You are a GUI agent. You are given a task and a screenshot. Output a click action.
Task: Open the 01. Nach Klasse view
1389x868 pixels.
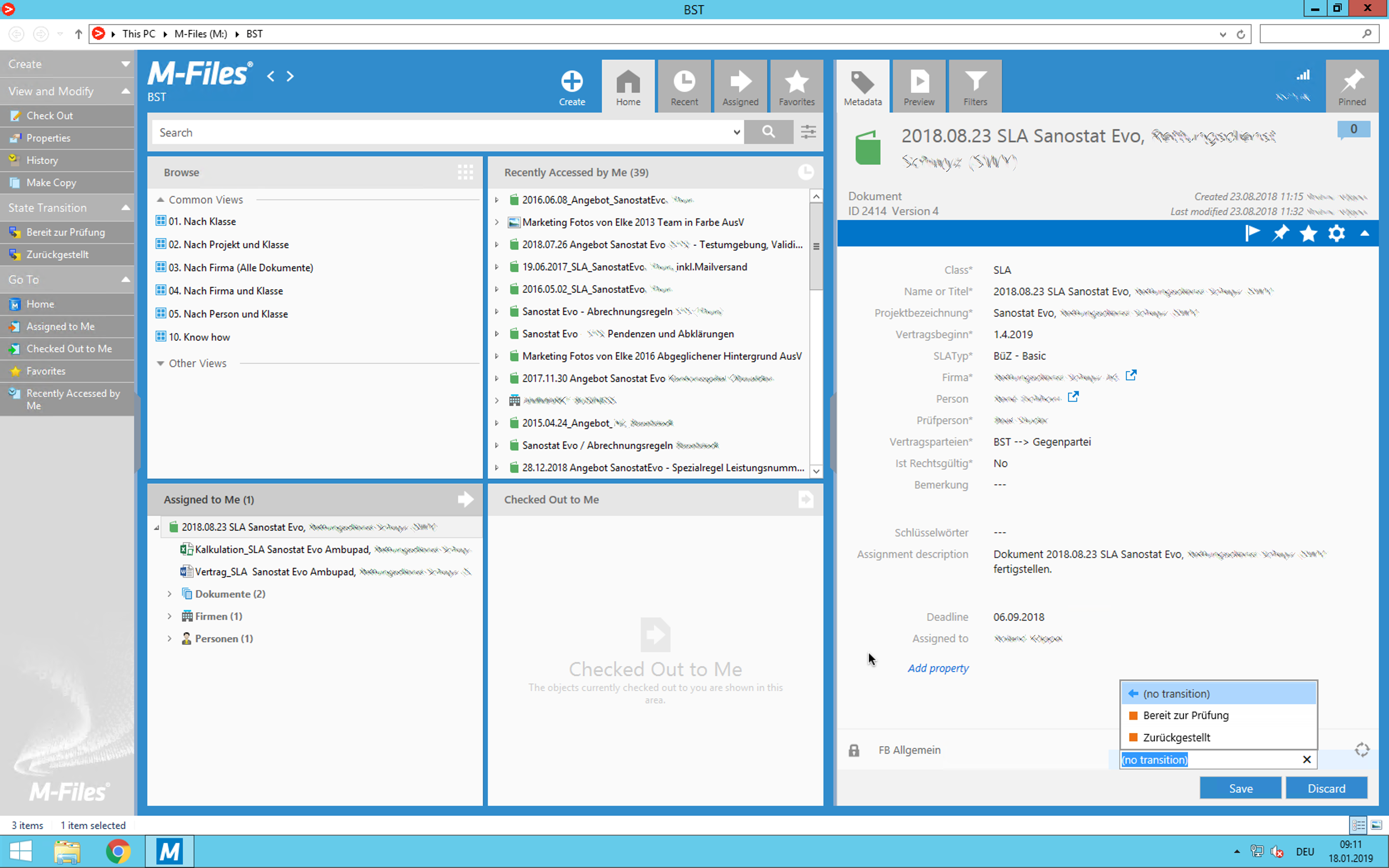pyautogui.click(x=202, y=221)
